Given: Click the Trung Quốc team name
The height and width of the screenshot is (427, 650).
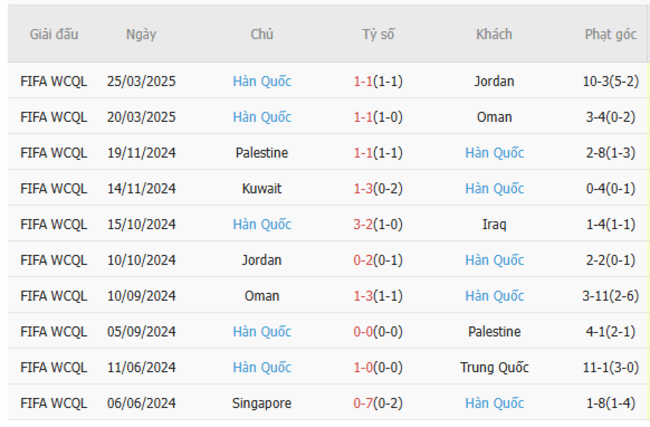Looking at the screenshot, I should 494,367.
